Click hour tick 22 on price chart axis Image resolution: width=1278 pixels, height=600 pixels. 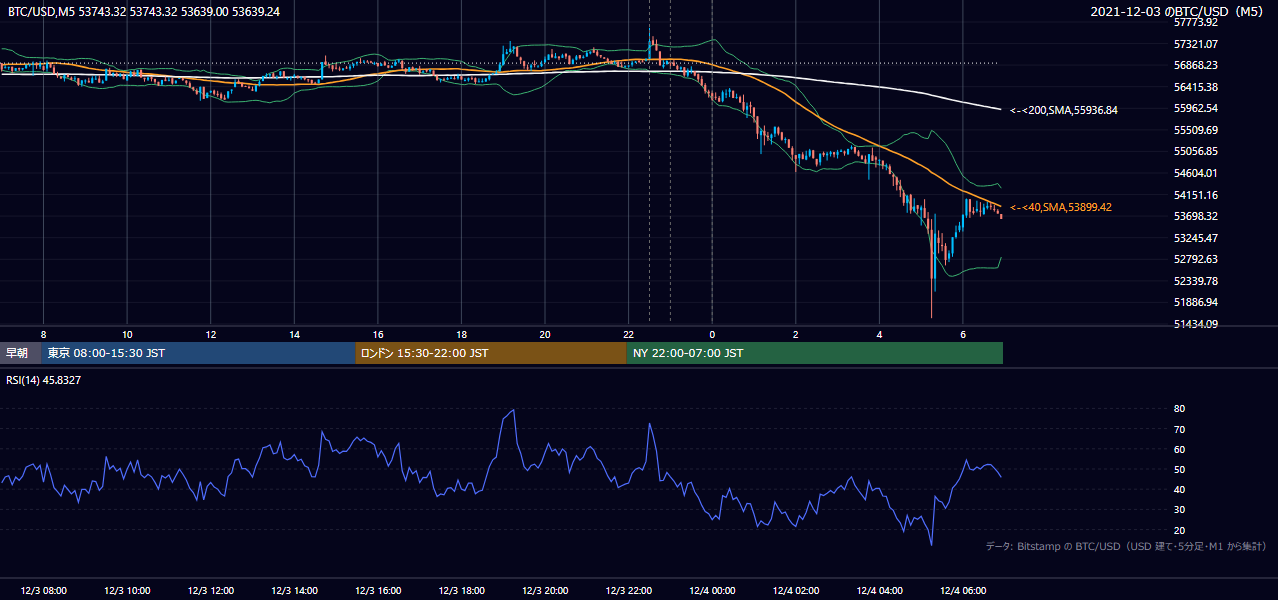pyautogui.click(x=628, y=334)
